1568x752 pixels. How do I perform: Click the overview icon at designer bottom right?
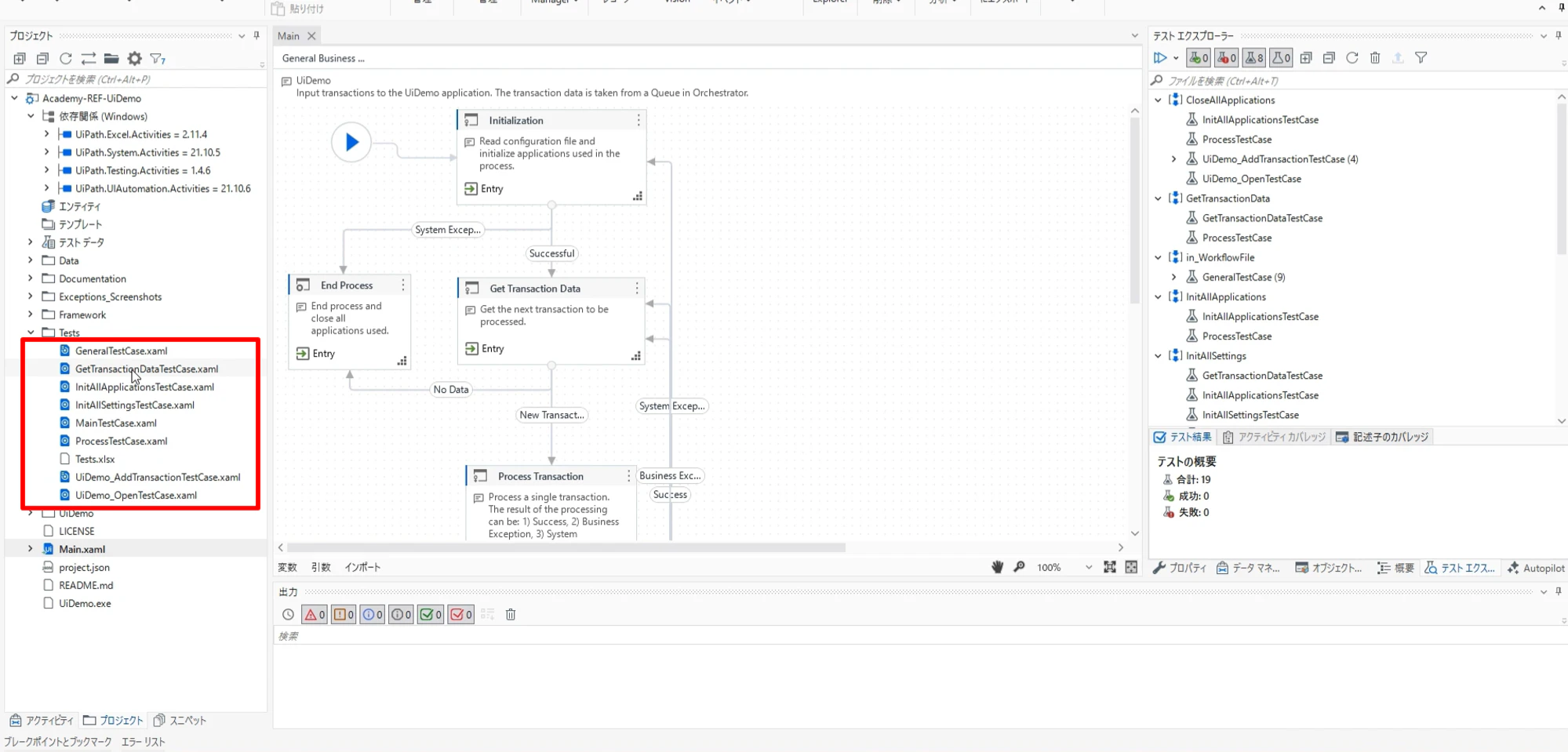click(x=1131, y=567)
